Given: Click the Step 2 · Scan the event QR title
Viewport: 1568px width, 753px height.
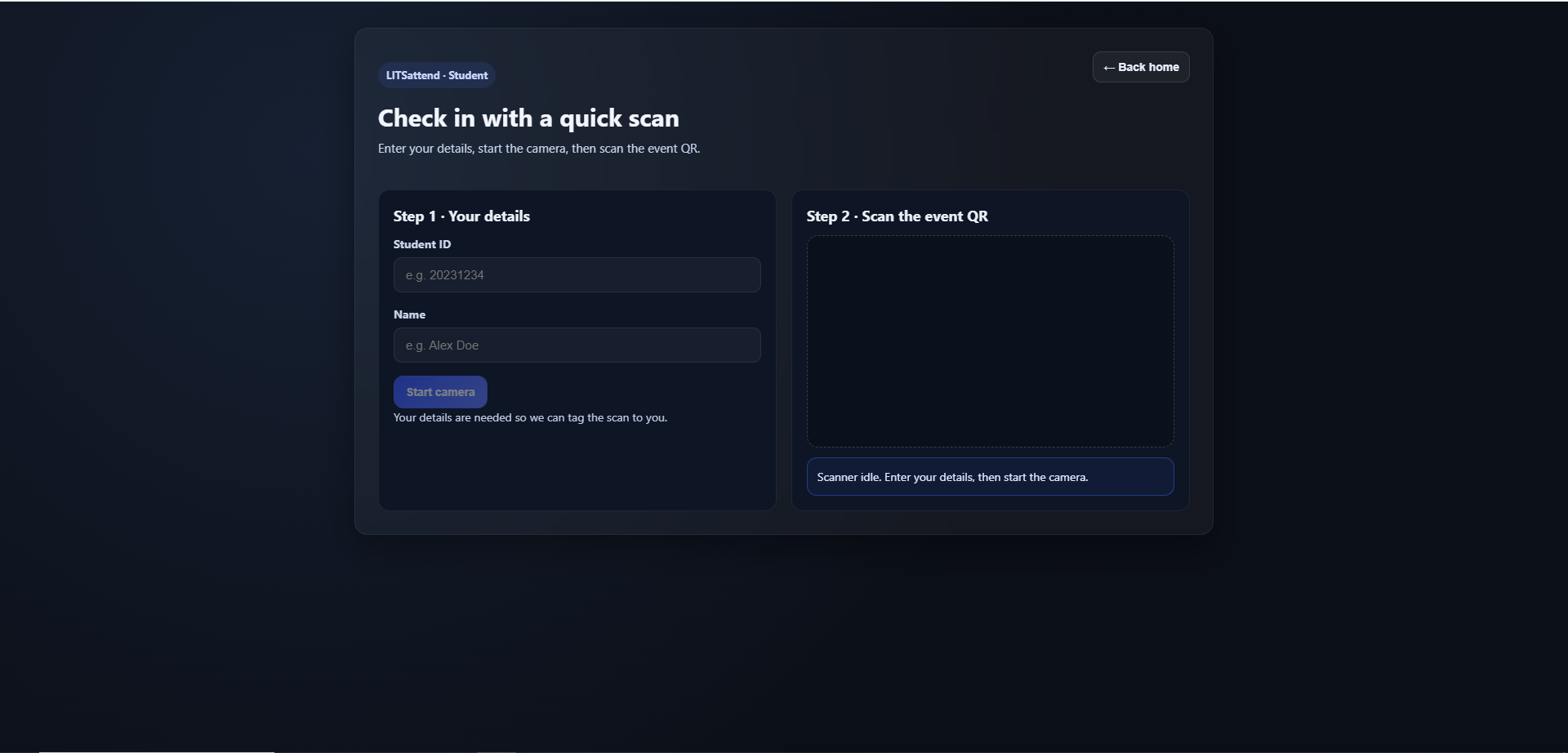Looking at the screenshot, I should (x=897, y=216).
